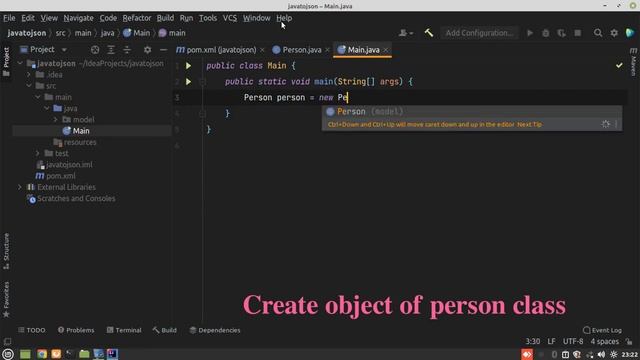This screenshot has height=360, width=640.
Task: Expand the .idea folder
Action: click(29, 75)
